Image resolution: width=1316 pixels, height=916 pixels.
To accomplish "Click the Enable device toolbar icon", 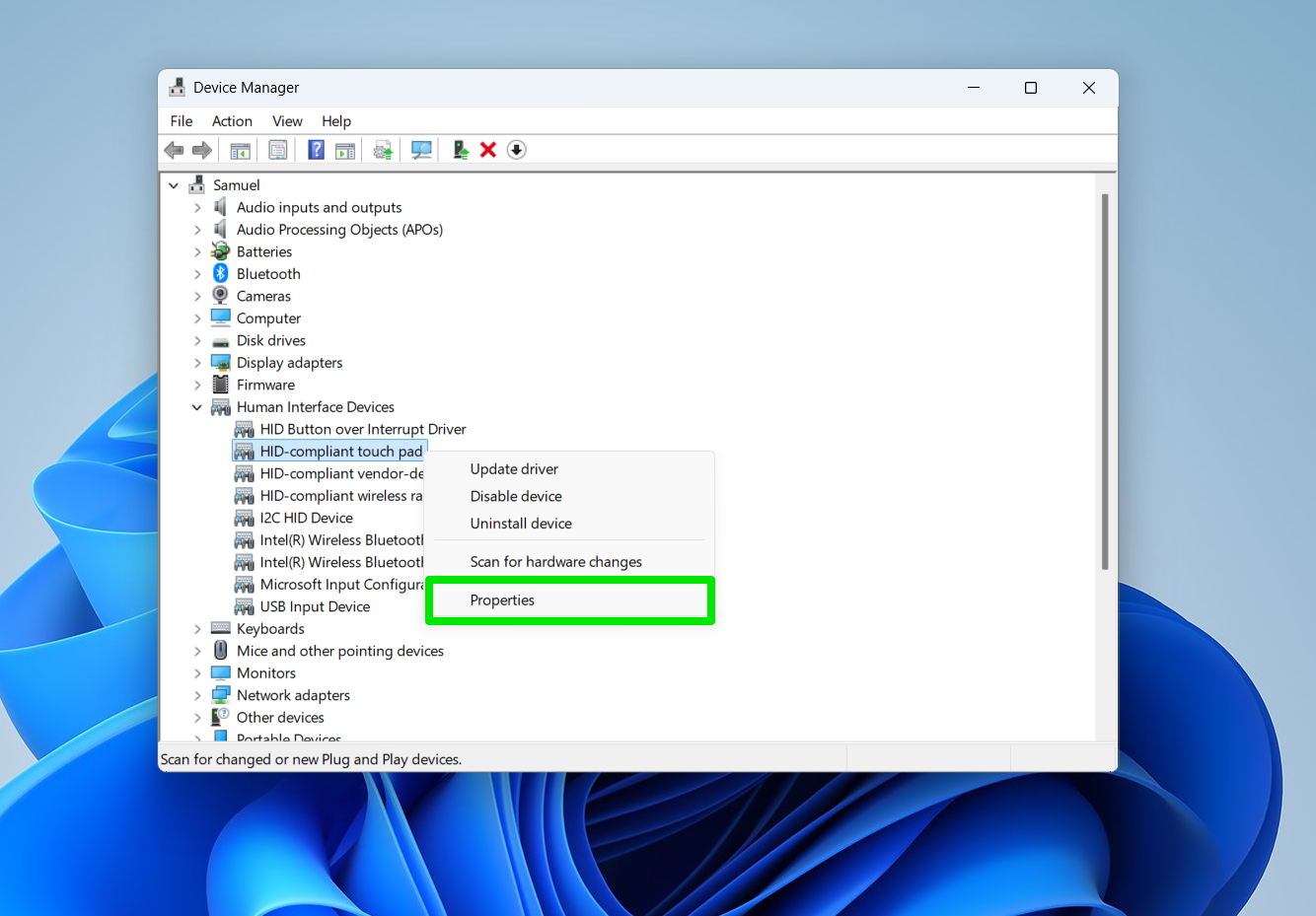I will click(x=460, y=150).
